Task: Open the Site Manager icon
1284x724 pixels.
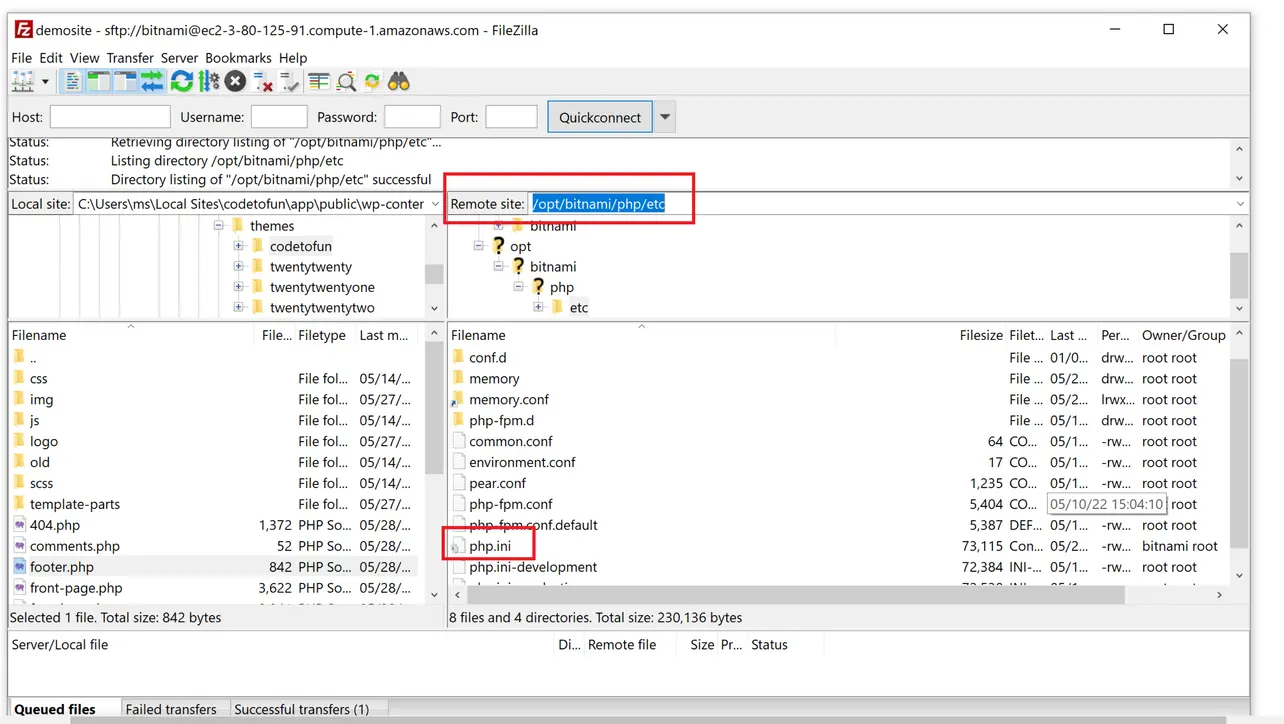Action: pyautogui.click(x=22, y=82)
